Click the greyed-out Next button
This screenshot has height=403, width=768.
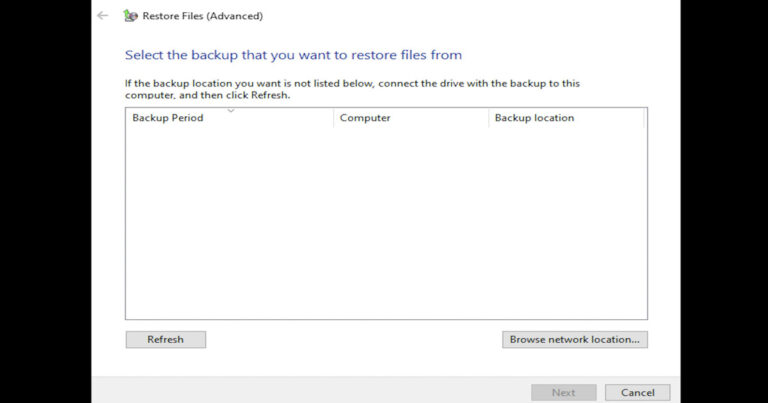click(564, 392)
